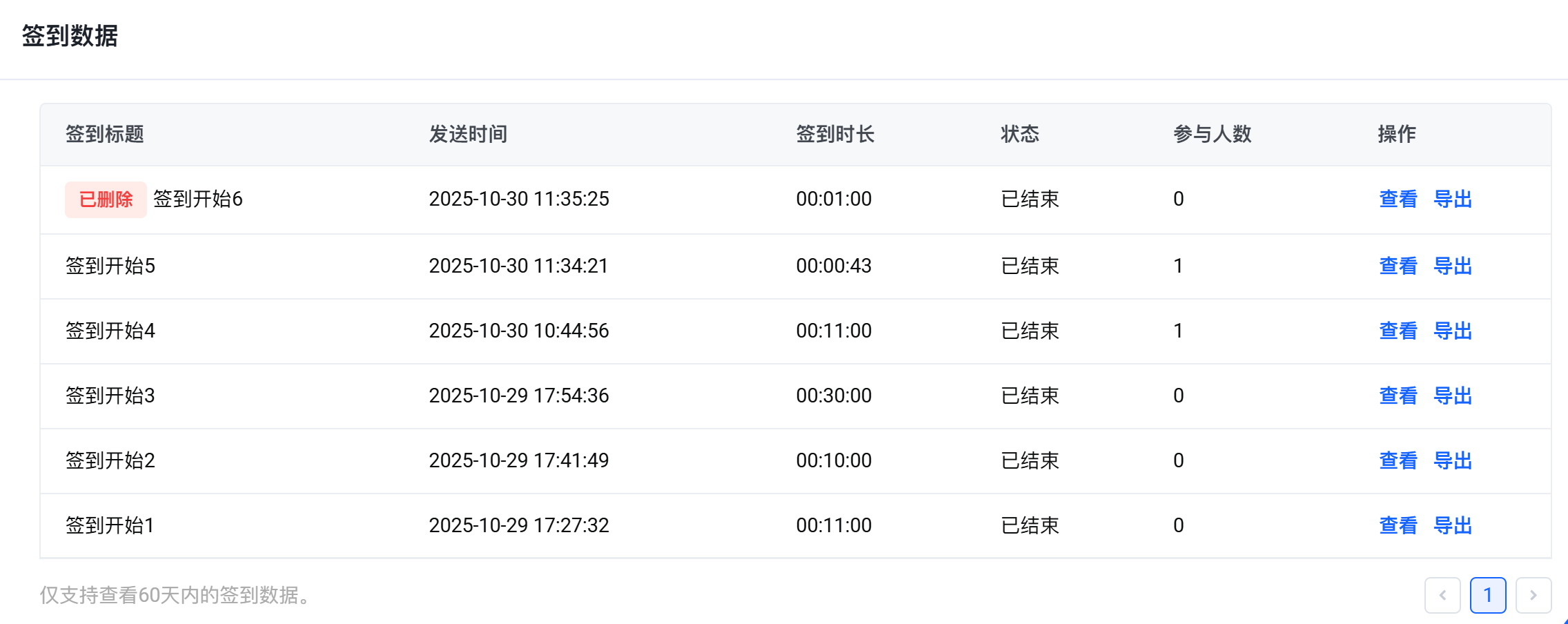Export the 签到开始3 record

coord(1453,396)
